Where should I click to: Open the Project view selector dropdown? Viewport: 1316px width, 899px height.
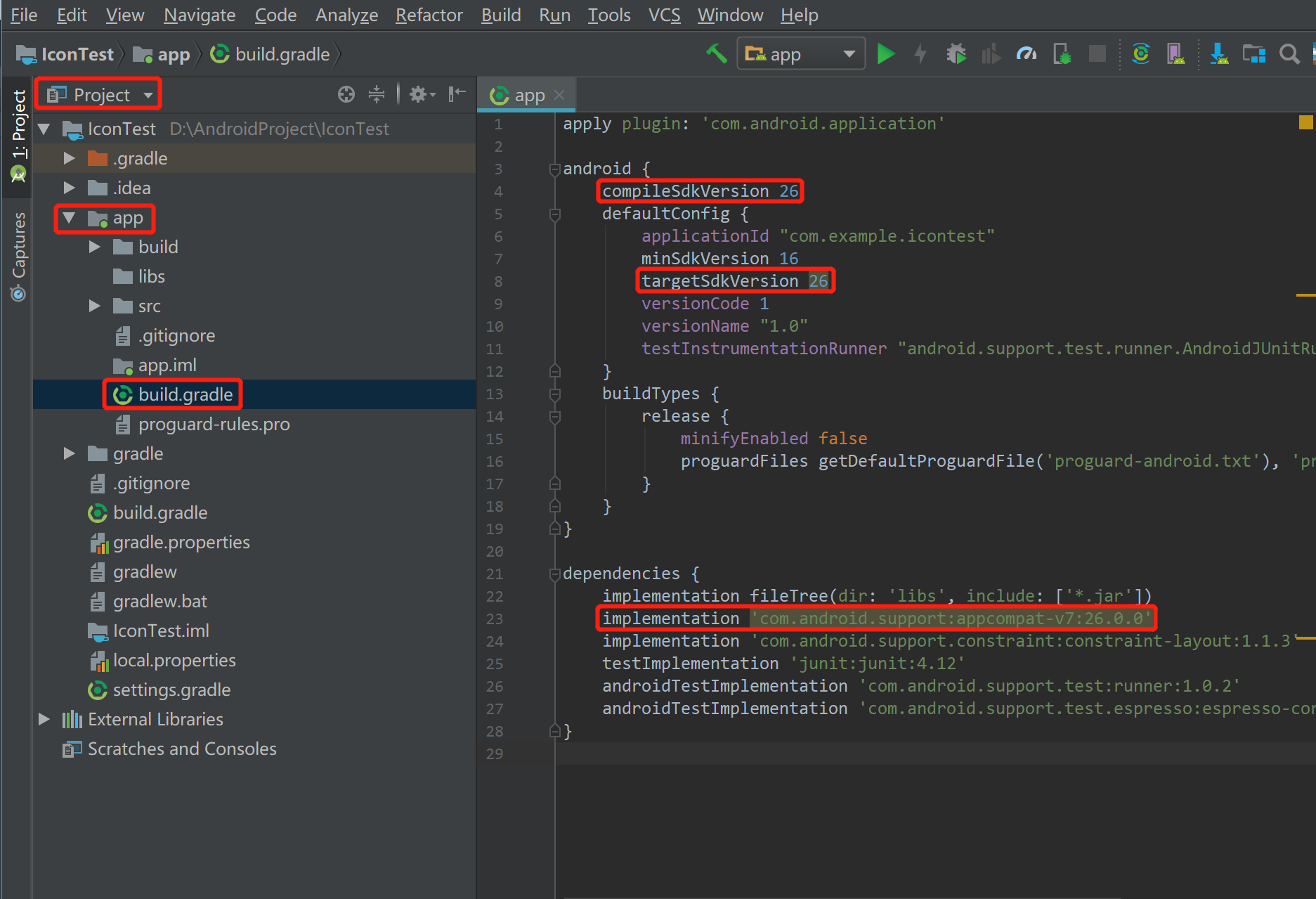tap(98, 94)
